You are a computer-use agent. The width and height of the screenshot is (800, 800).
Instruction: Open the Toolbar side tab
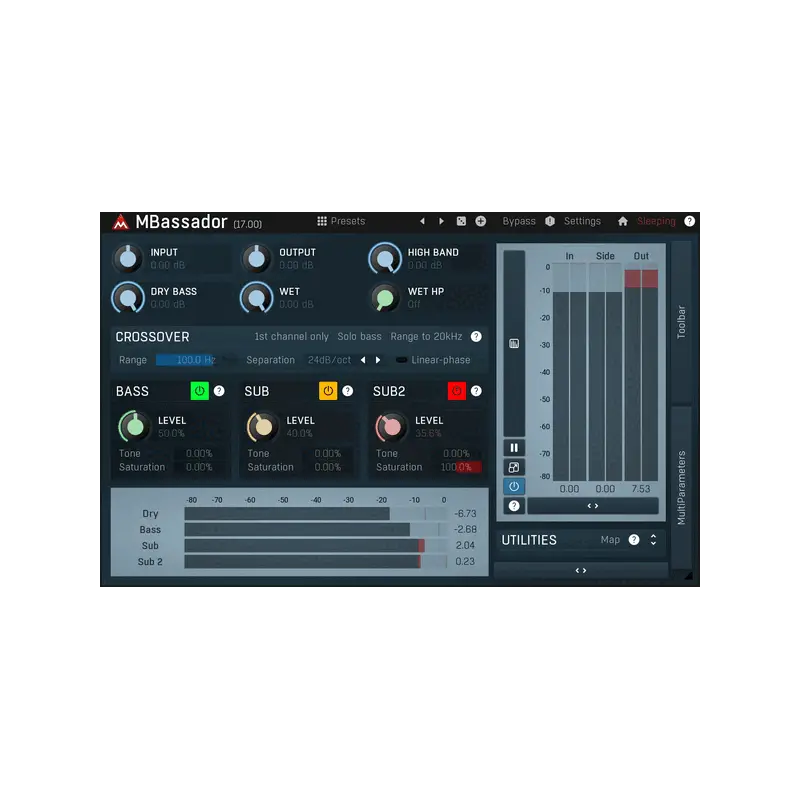pyautogui.click(x=681, y=322)
